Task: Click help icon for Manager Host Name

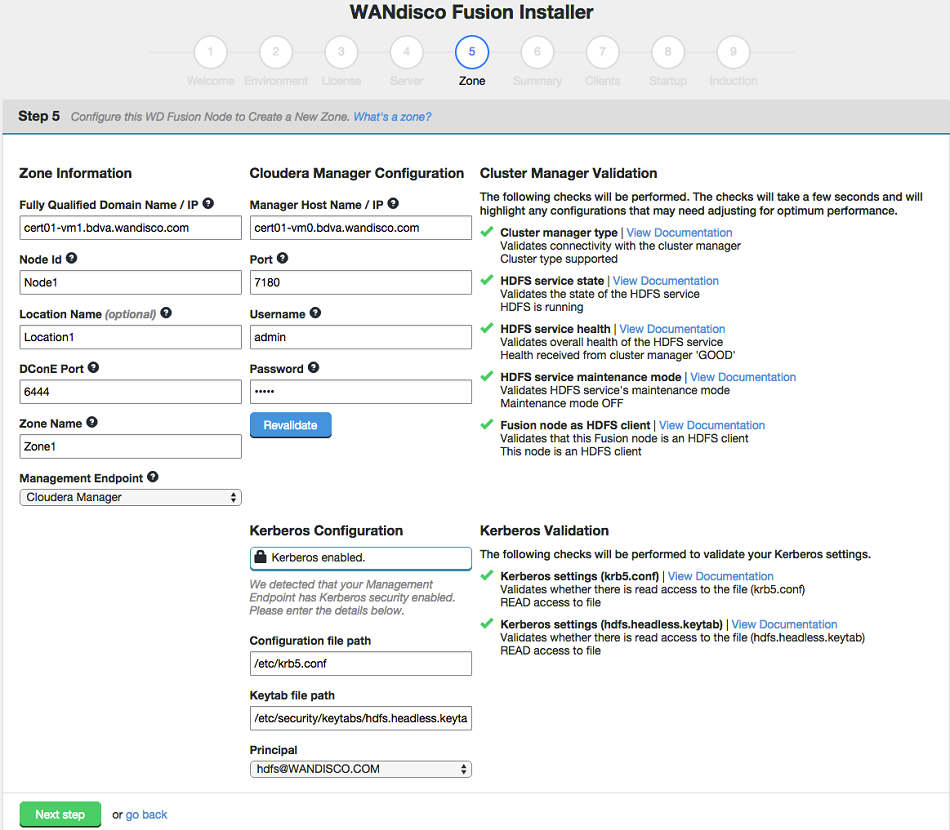Action: tap(393, 204)
